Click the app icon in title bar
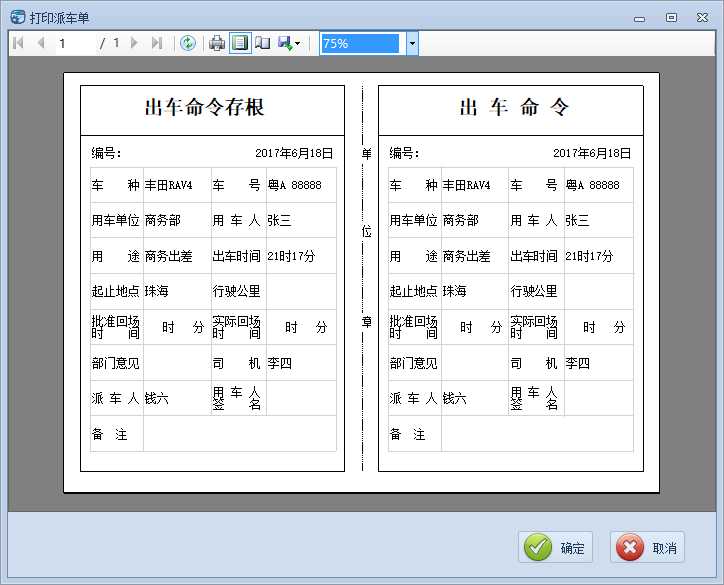The height and width of the screenshot is (585, 724). pos(18,18)
